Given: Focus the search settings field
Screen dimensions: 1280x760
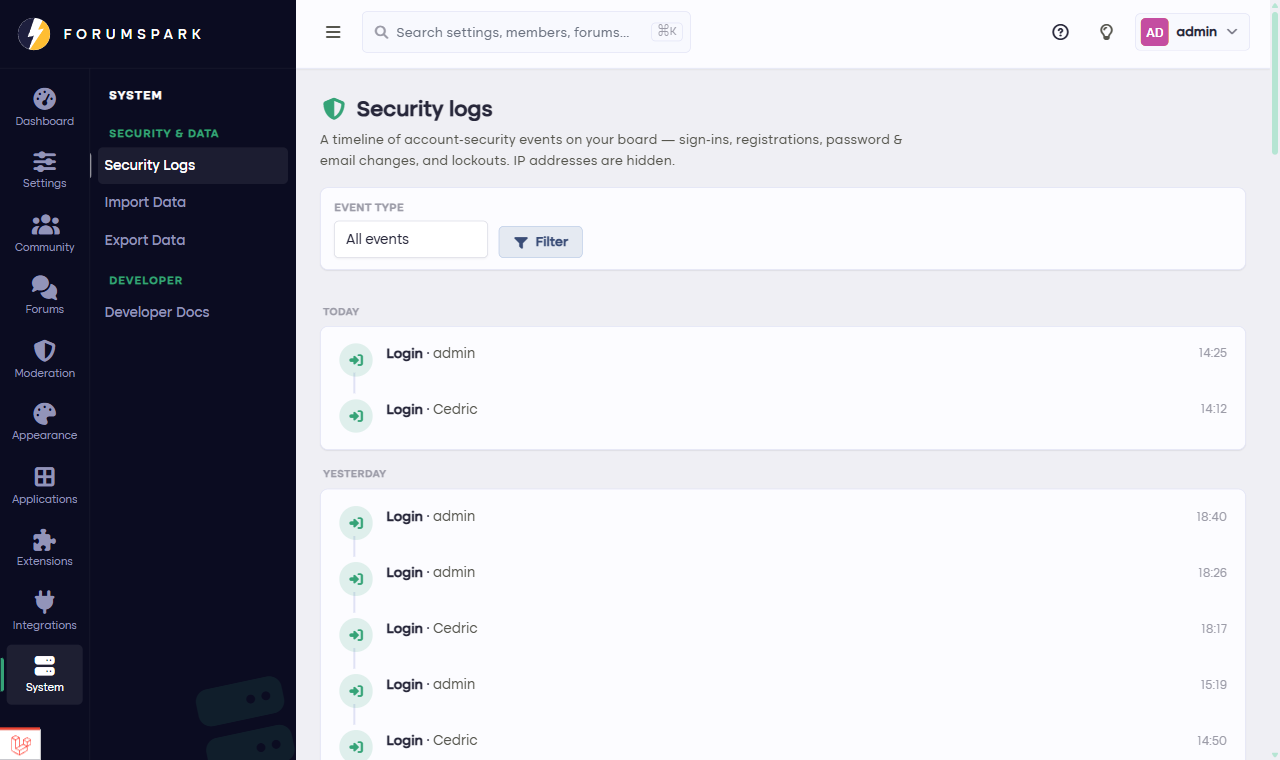Looking at the screenshot, I should click(526, 32).
